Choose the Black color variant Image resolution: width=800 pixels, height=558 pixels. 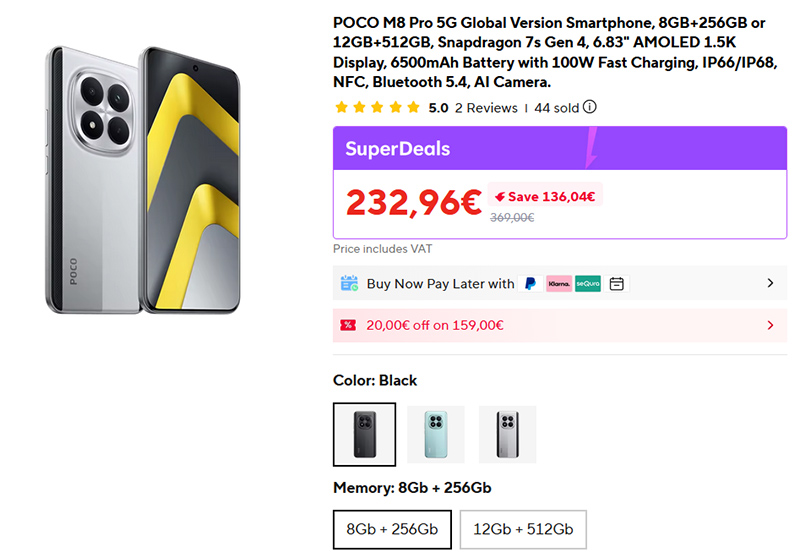click(x=364, y=435)
